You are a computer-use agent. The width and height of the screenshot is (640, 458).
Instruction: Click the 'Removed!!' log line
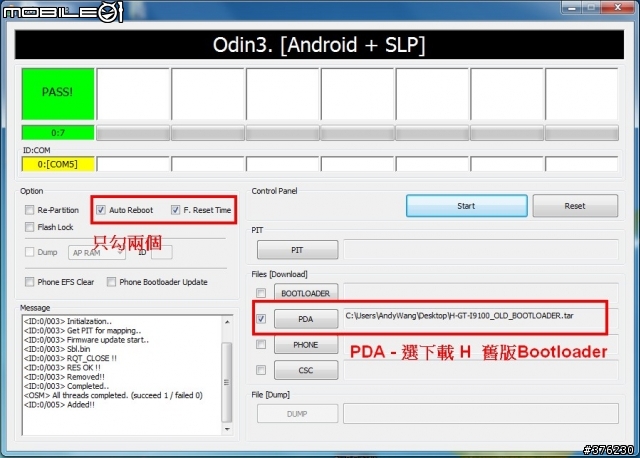click(x=64, y=377)
